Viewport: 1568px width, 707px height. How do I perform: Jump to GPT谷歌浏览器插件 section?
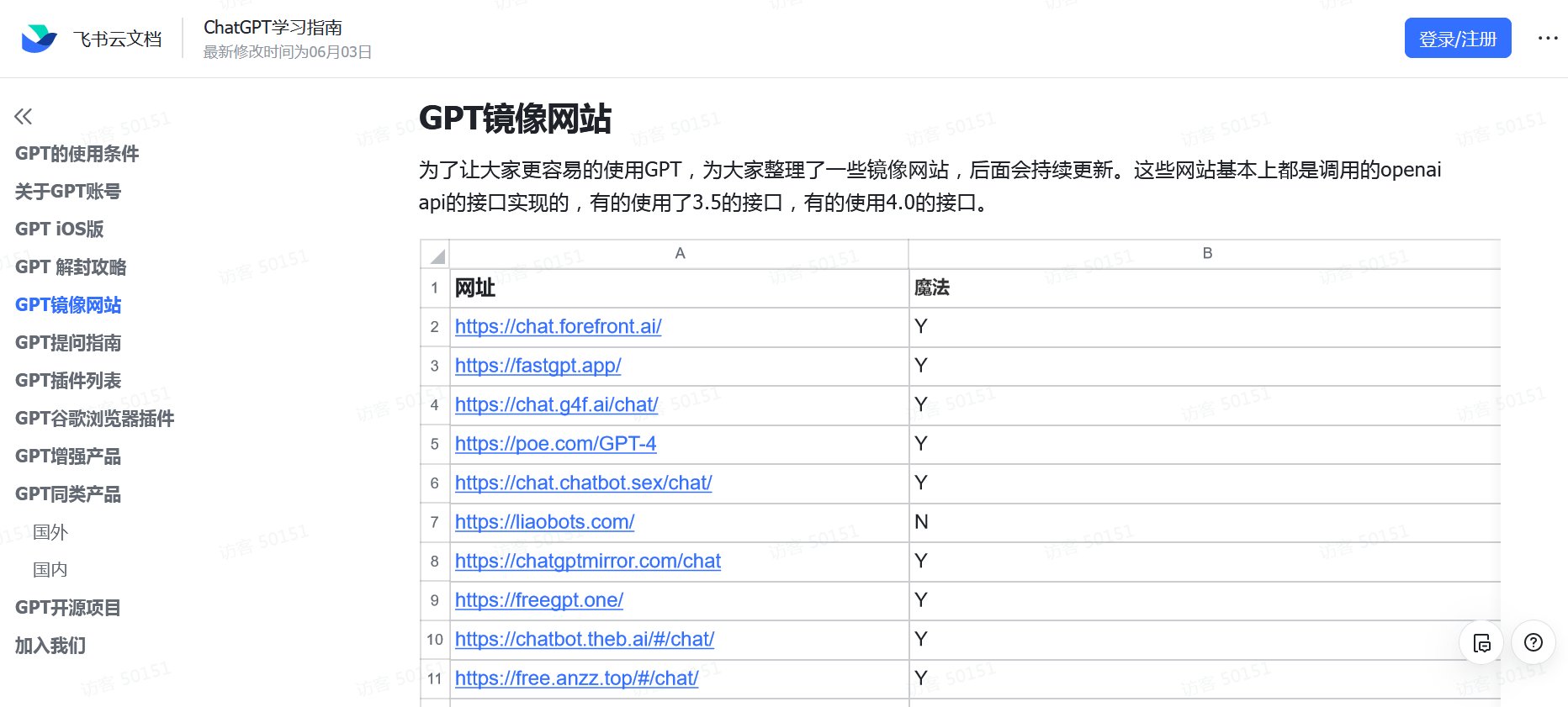[95, 418]
